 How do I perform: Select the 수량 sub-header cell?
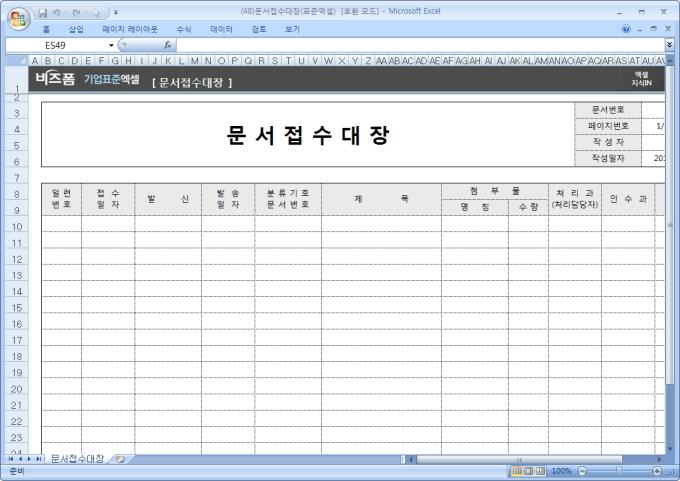pos(528,207)
